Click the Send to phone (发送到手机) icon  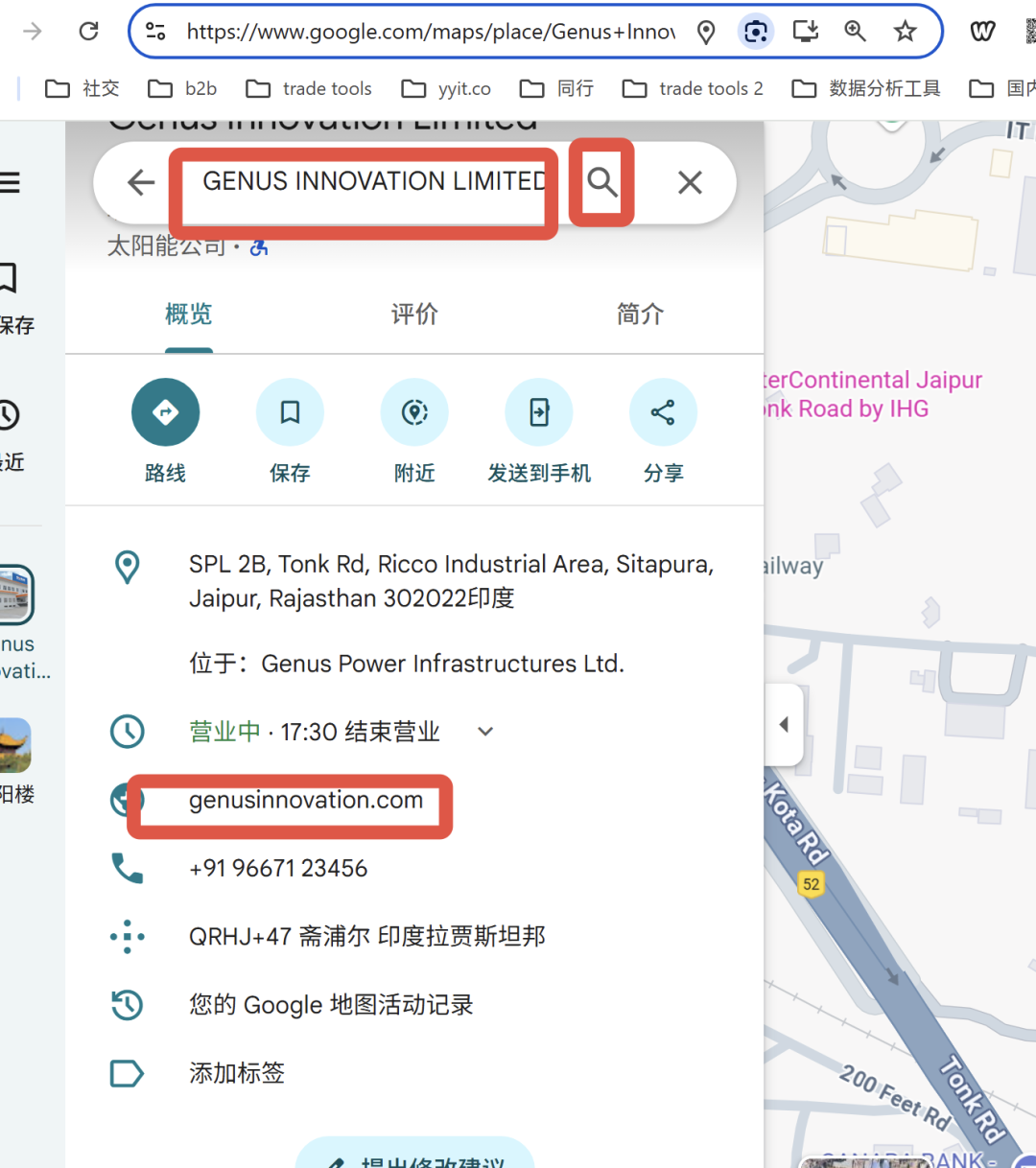539,411
